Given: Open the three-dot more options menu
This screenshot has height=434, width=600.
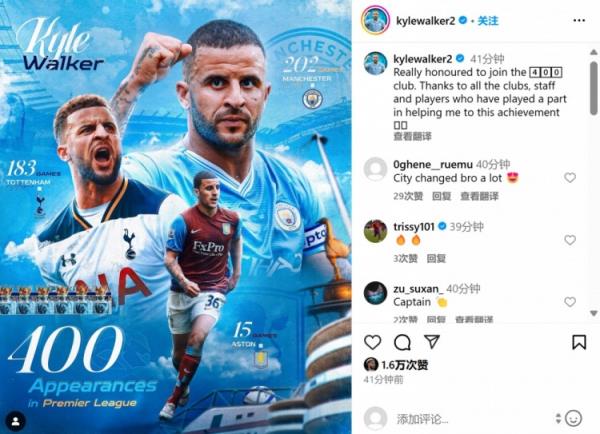Looking at the screenshot, I should tap(579, 20).
